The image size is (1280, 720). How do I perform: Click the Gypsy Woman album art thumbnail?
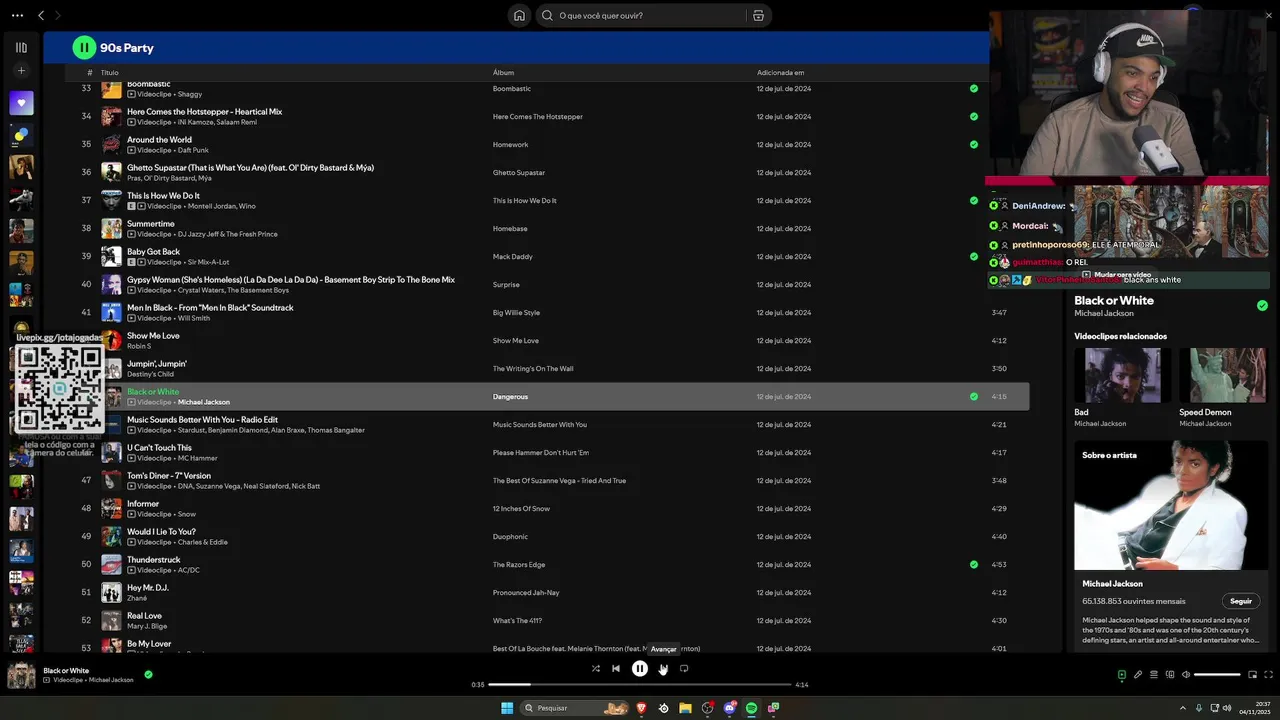coord(111,284)
